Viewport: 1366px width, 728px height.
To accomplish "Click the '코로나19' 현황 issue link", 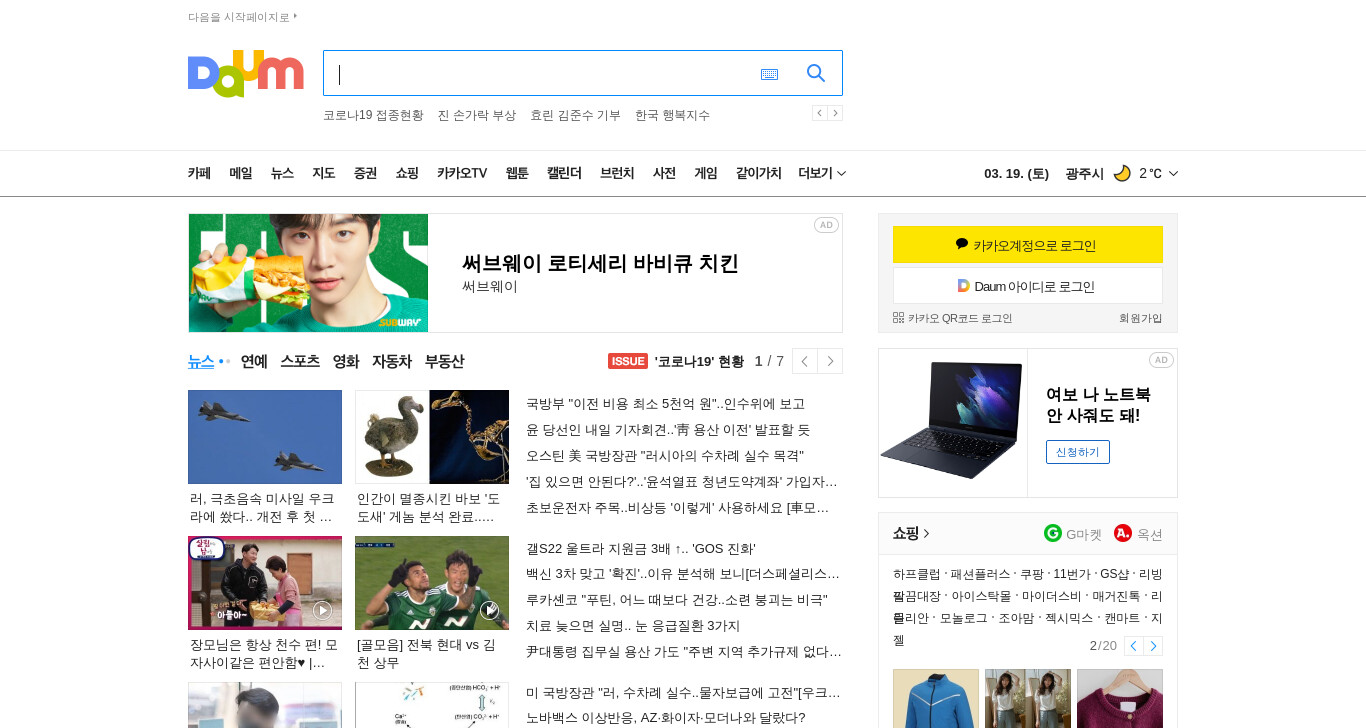I will pos(699,361).
